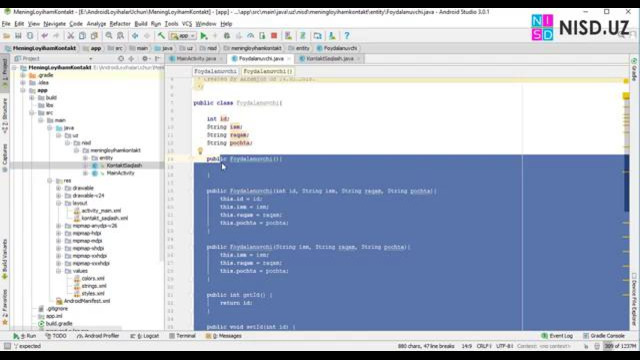Open the app run configuration dropdown
640x360 pixels.
(x=183, y=36)
